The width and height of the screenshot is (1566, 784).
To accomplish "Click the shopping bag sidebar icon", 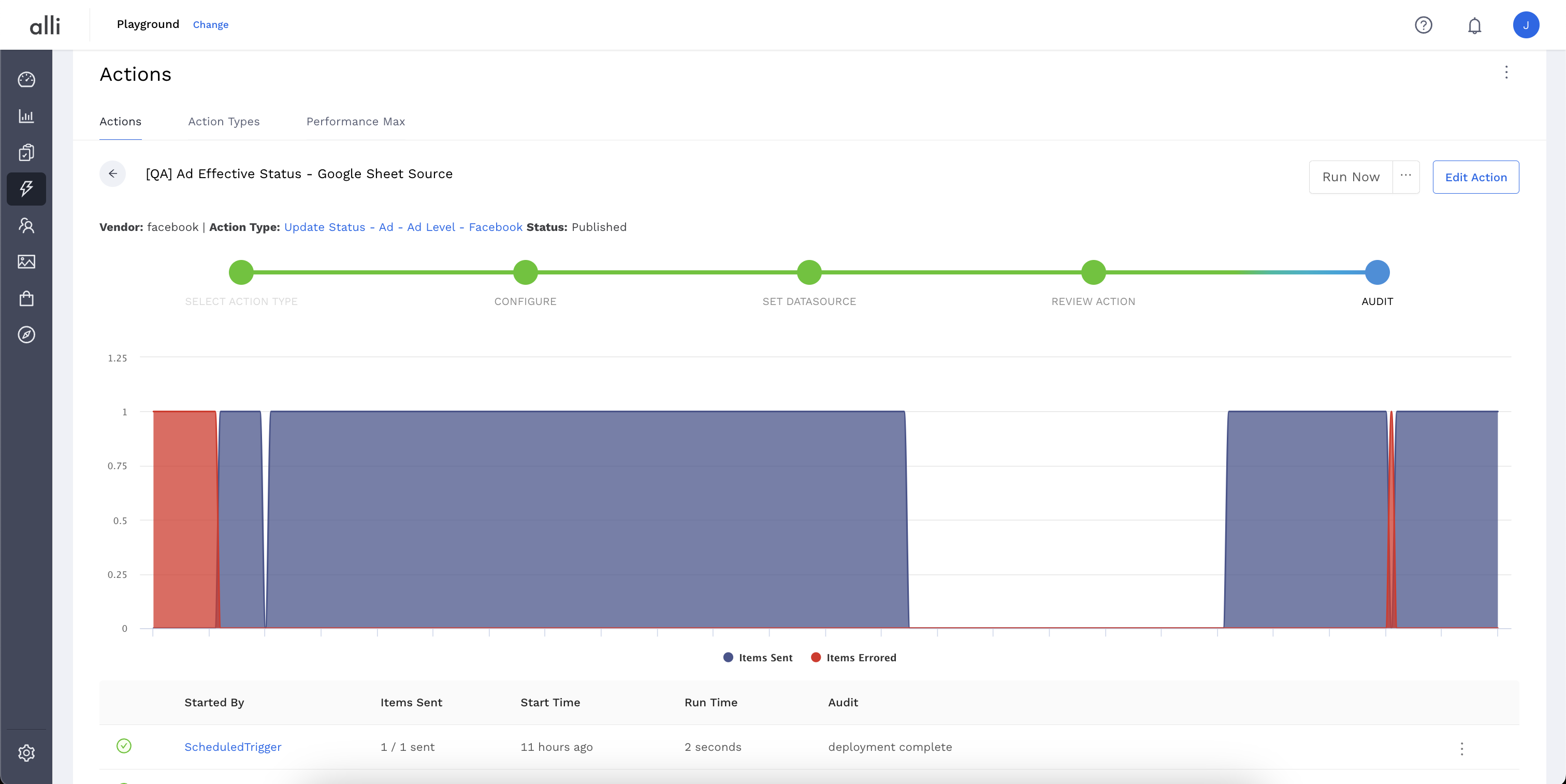I will tap(26, 298).
